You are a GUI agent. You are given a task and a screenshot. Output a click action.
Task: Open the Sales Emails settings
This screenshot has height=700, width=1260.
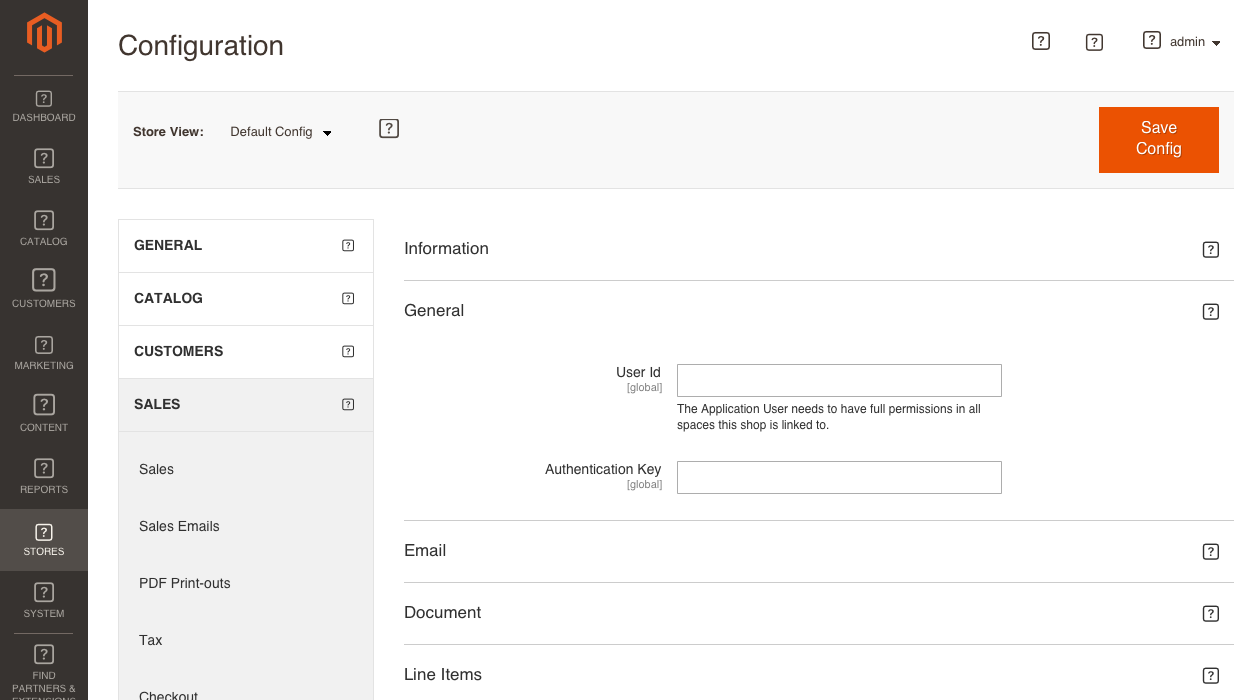(179, 526)
